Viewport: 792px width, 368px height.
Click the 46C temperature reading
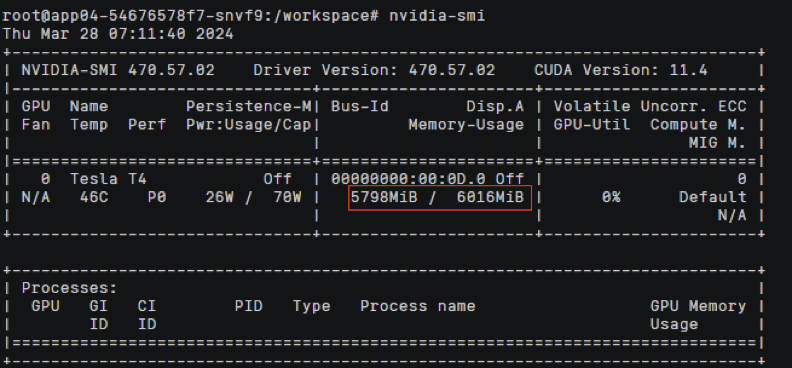pos(94,197)
